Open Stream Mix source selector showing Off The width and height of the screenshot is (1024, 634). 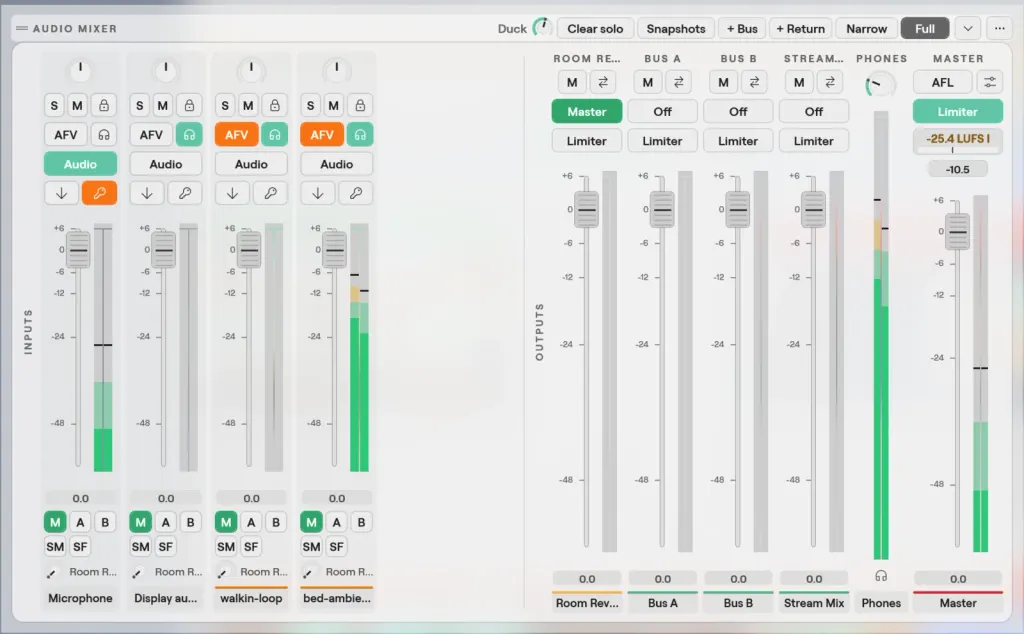point(814,112)
